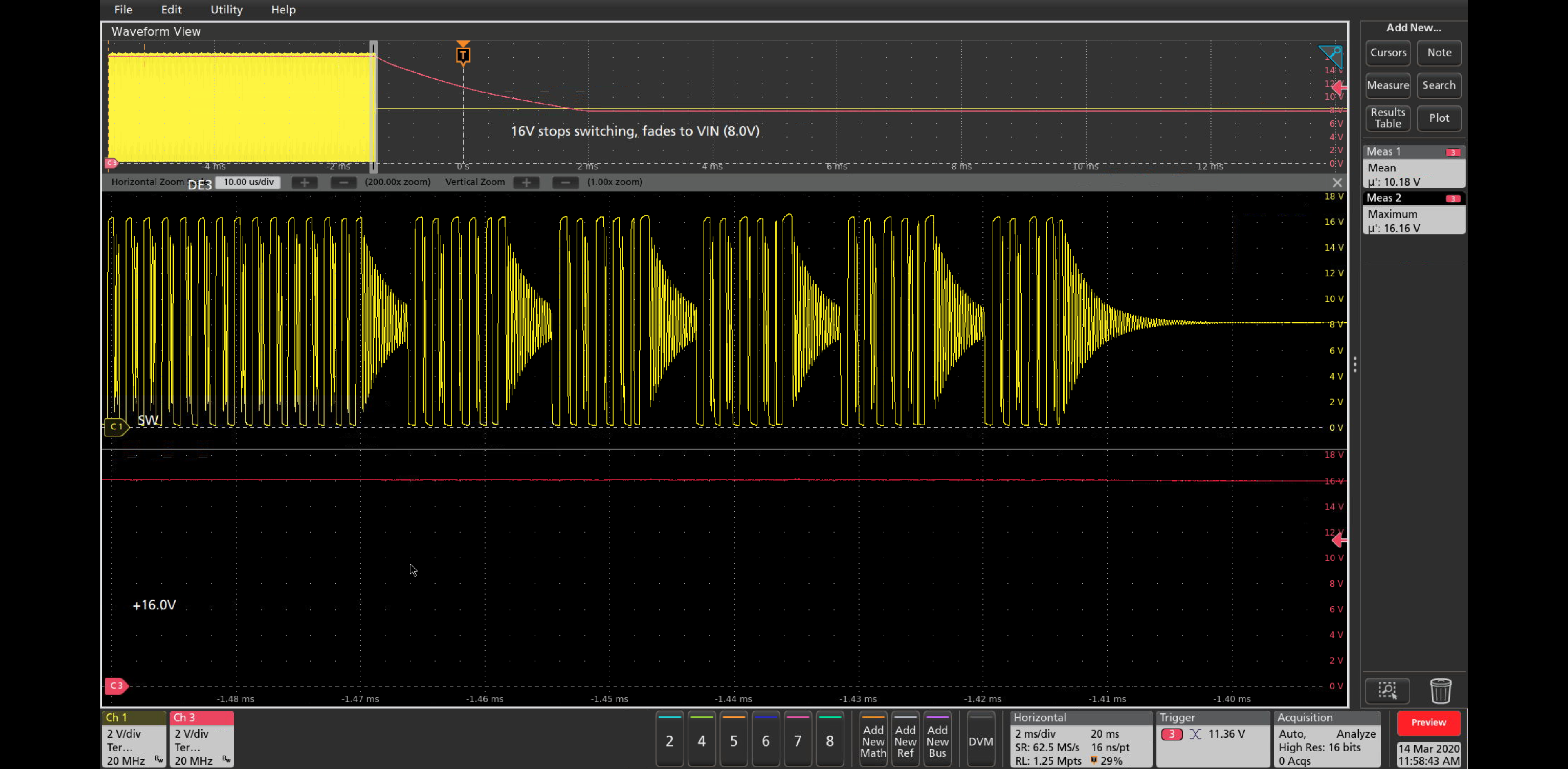1568x769 pixels.
Task: Open the Utility menu
Action: pos(226,10)
